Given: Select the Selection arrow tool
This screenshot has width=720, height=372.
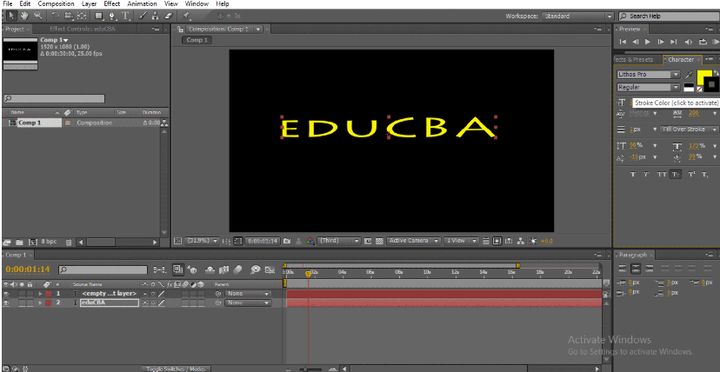Looking at the screenshot, I should point(11,16).
